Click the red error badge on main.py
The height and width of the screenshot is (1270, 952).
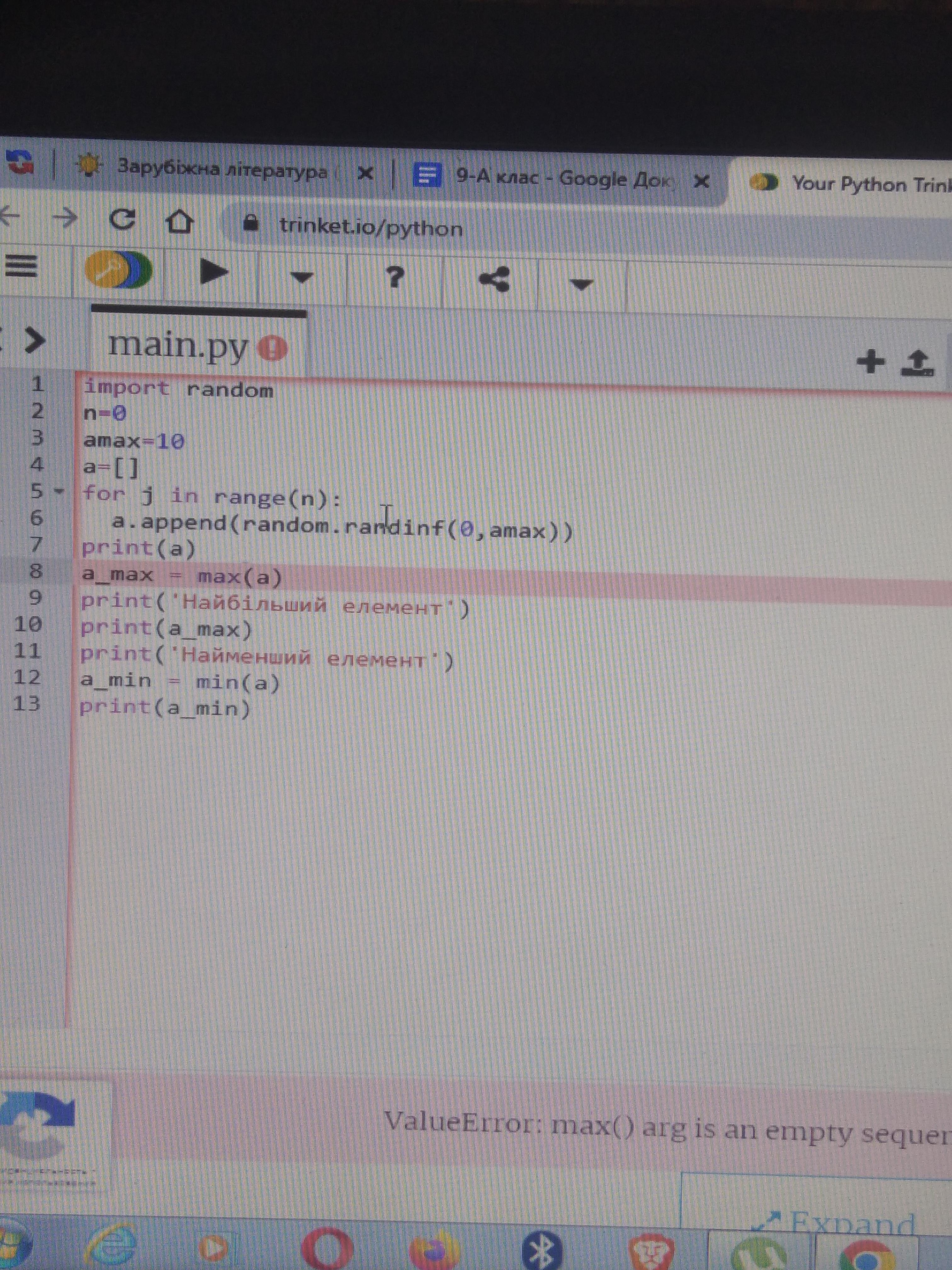click(x=273, y=348)
